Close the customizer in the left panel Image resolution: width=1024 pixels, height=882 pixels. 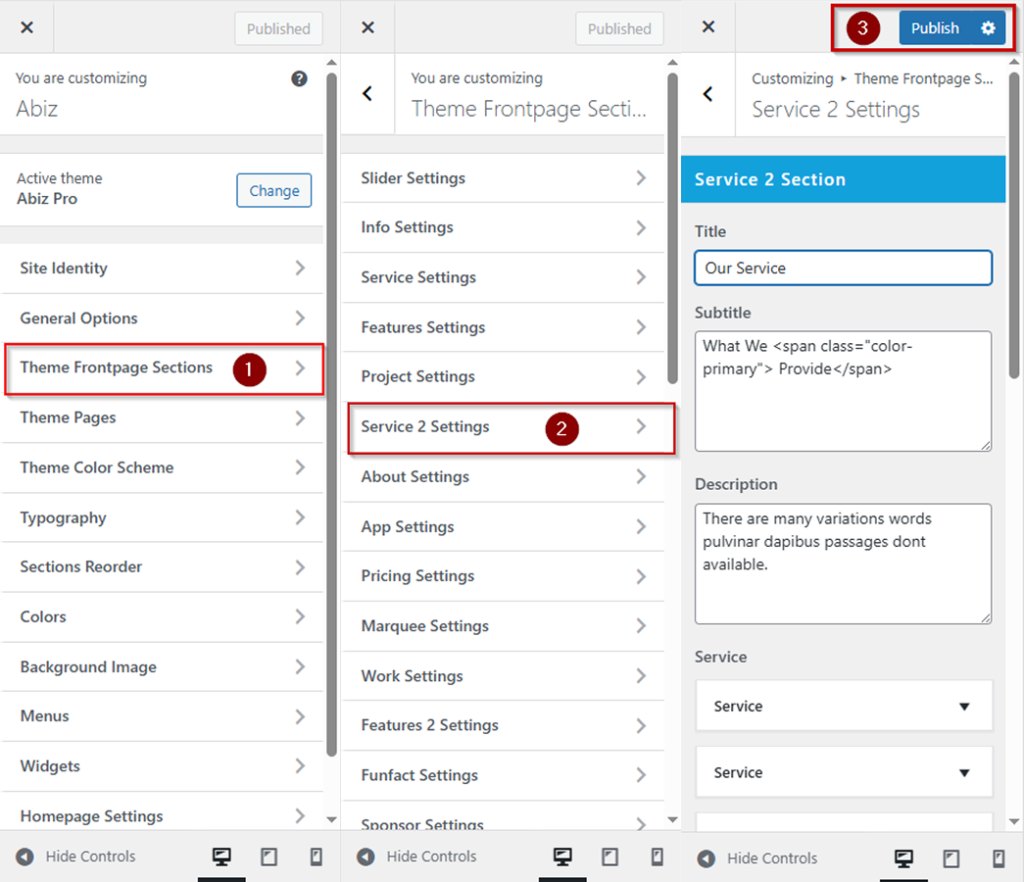click(x=27, y=28)
